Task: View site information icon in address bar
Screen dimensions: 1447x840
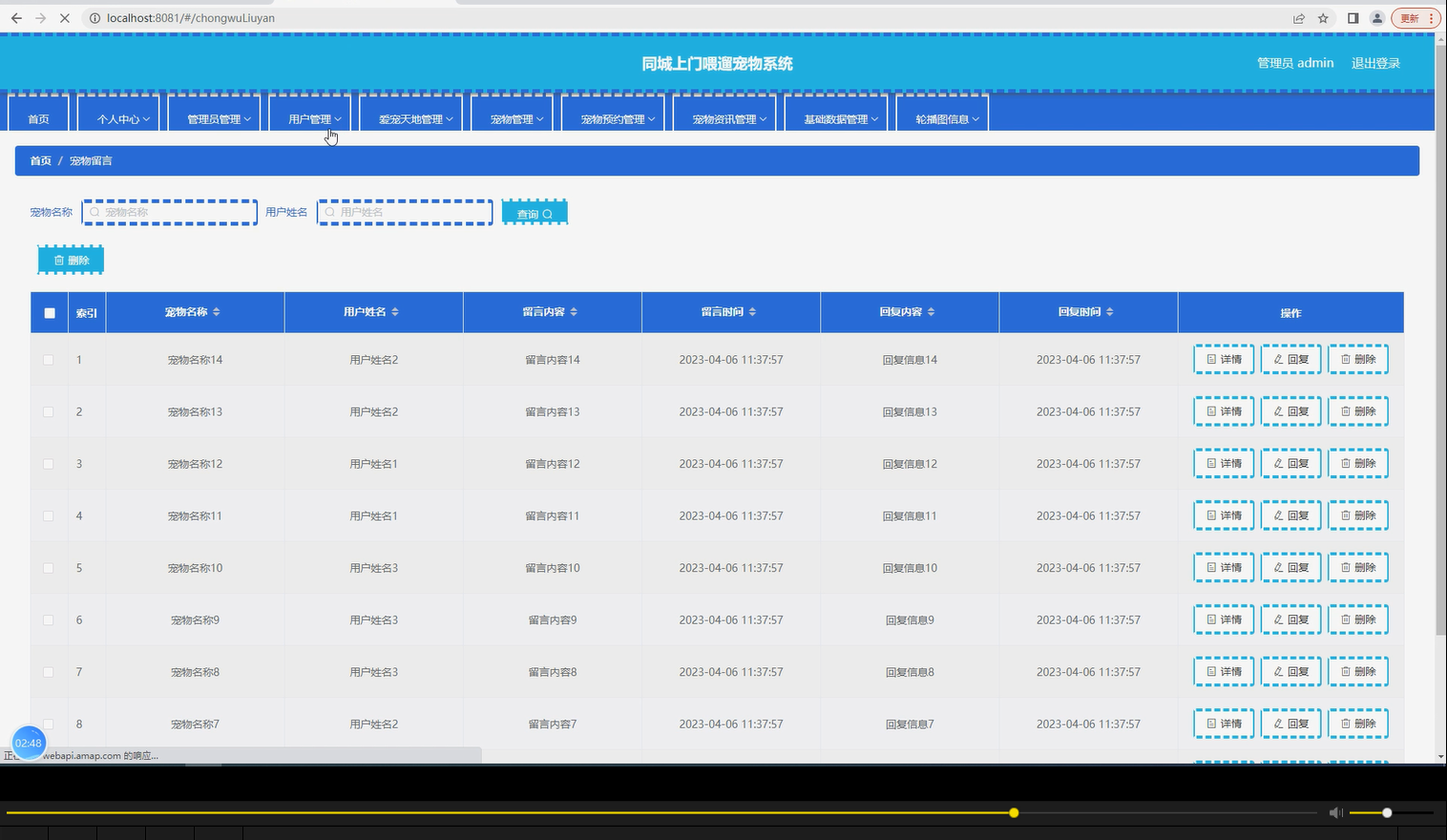Action: pyautogui.click(x=94, y=18)
